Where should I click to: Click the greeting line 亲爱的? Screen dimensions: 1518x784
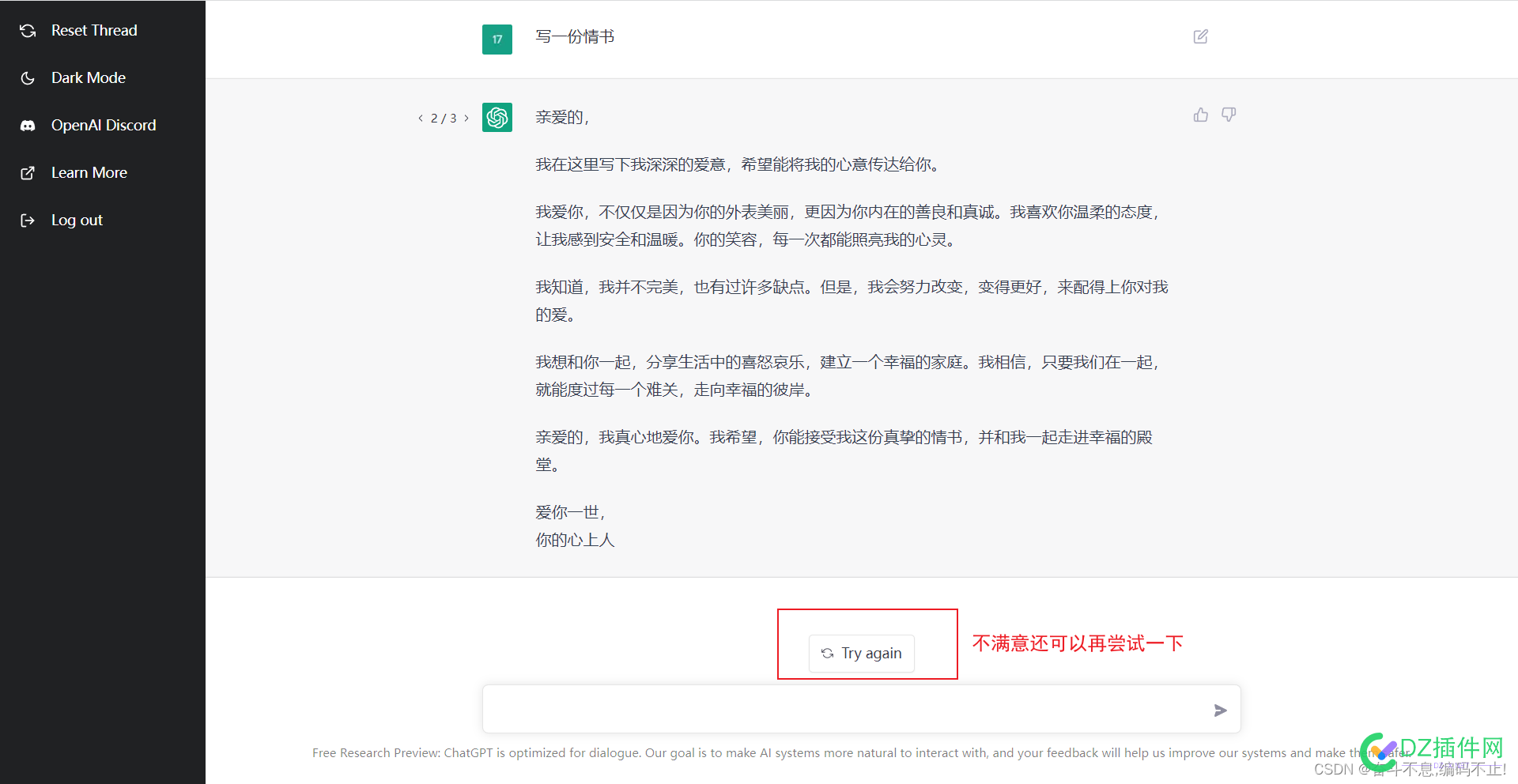pos(562,118)
